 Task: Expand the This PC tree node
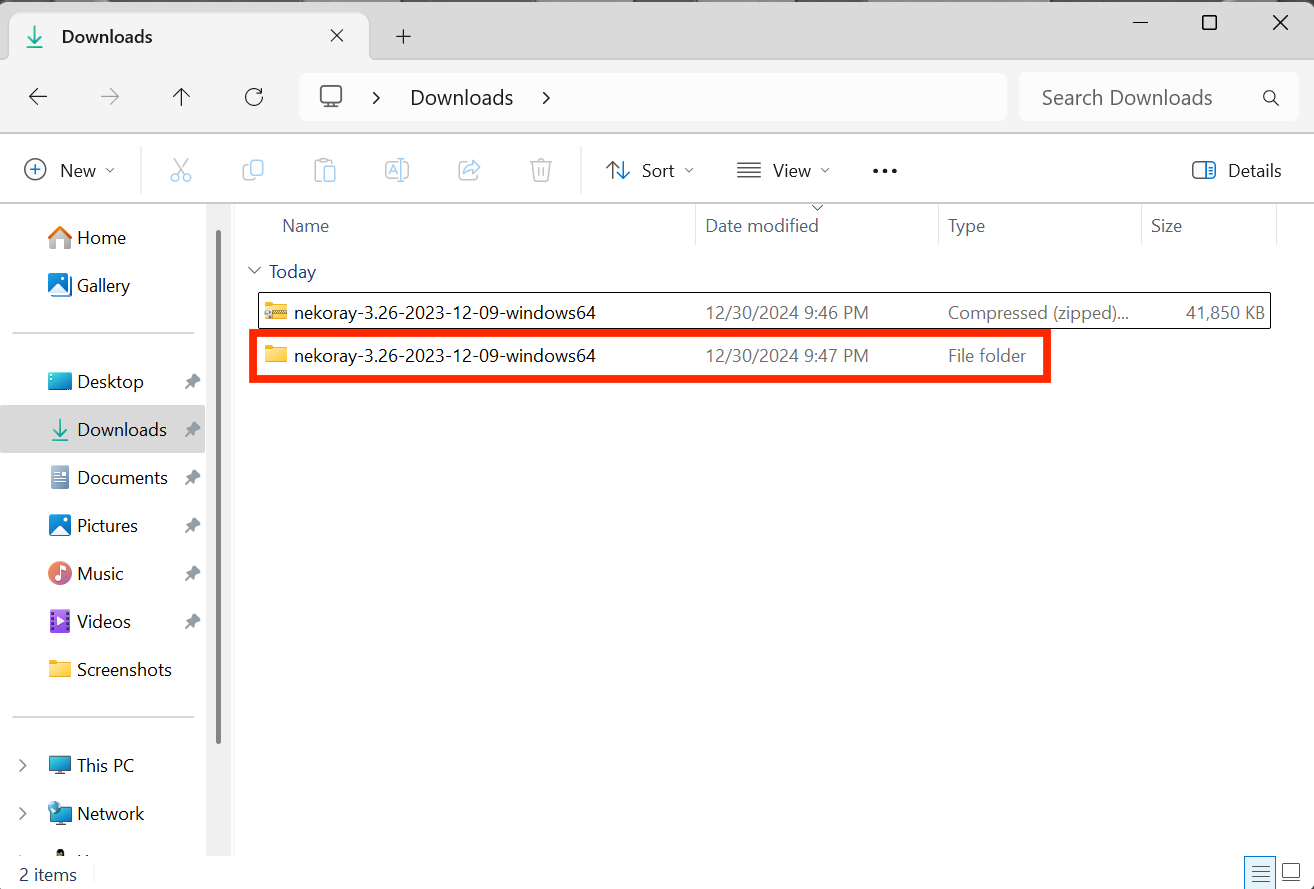pos(23,766)
